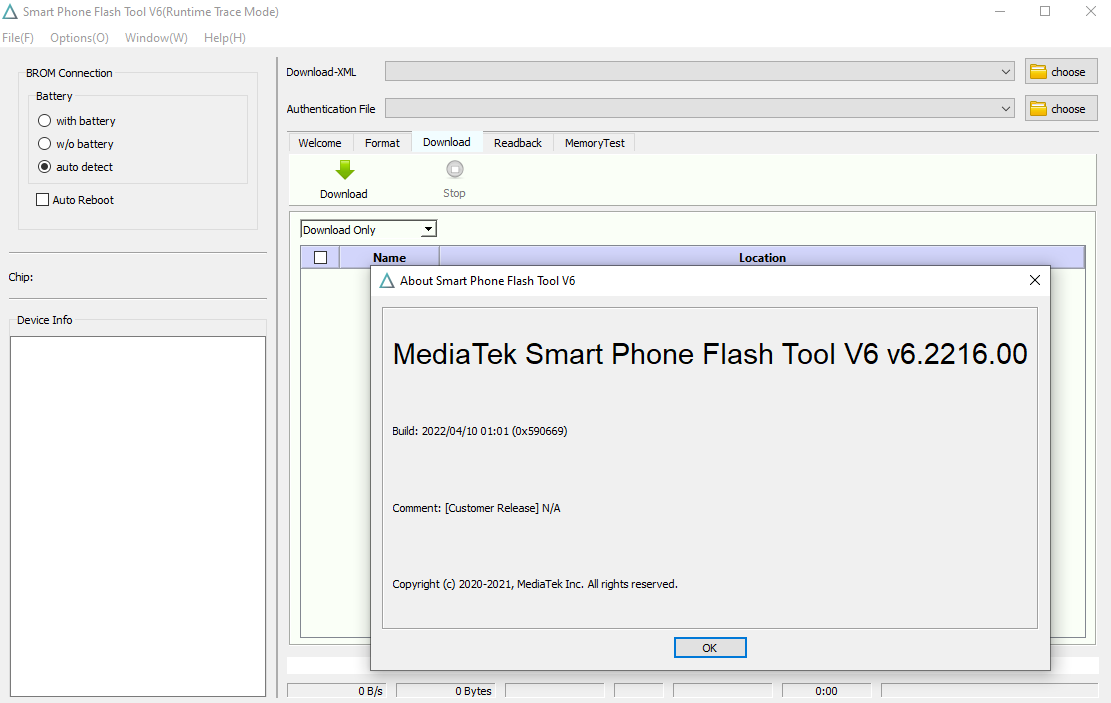Click the 'Comment: [Customer Release] N/A' text

[x=476, y=508]
